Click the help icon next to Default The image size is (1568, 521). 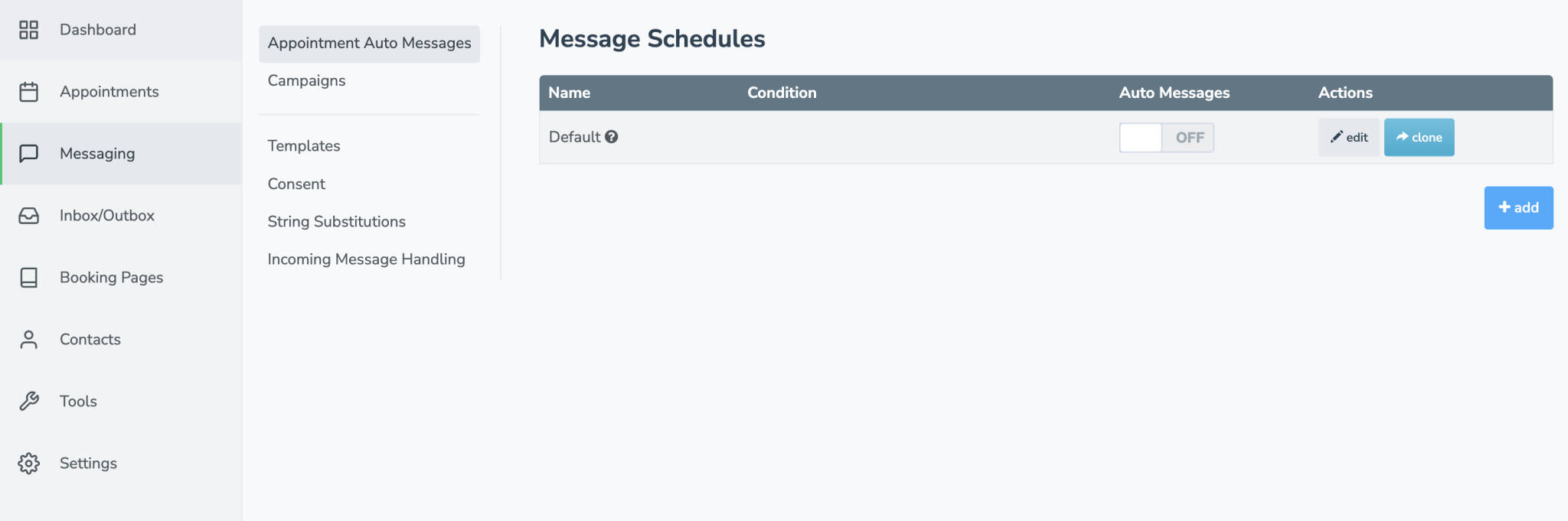click(x=611, y=137)
